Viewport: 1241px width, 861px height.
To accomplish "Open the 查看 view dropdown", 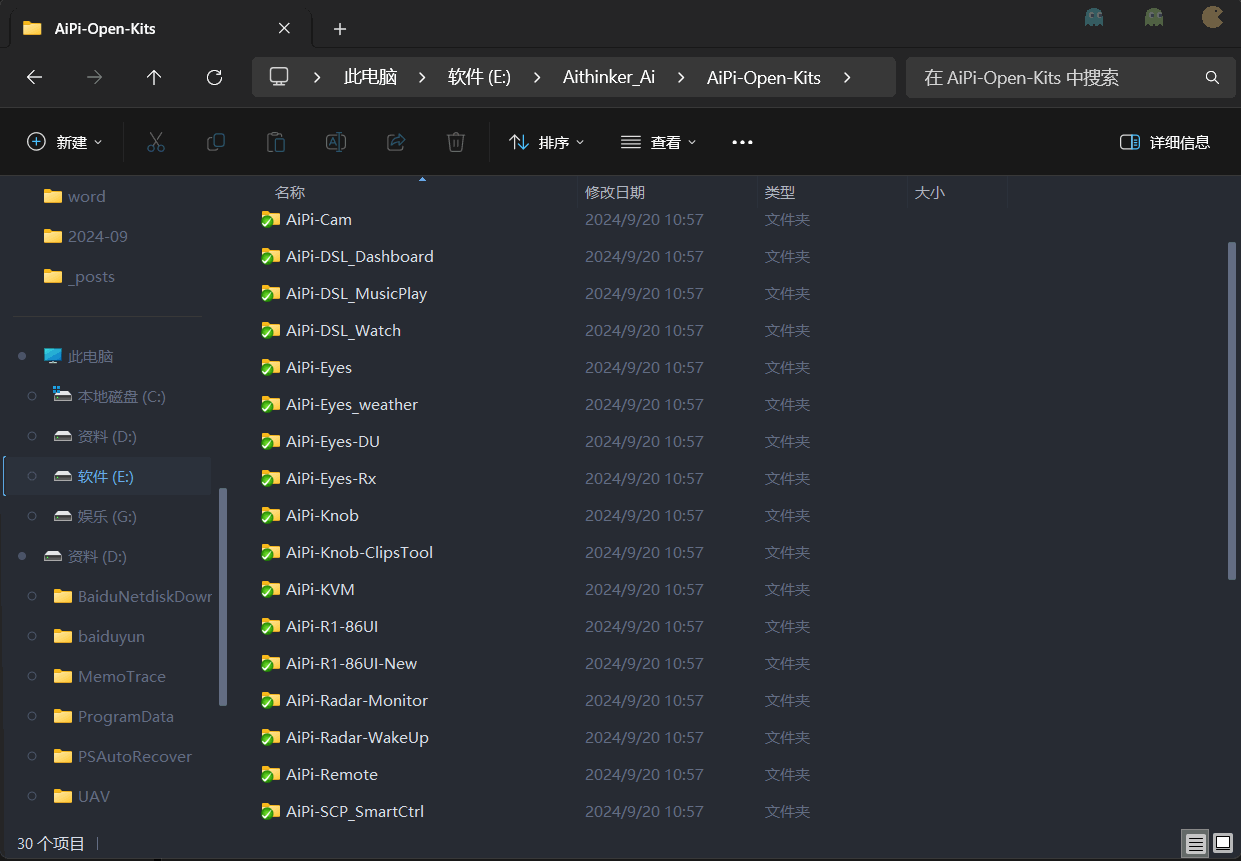I will [658, 142].
